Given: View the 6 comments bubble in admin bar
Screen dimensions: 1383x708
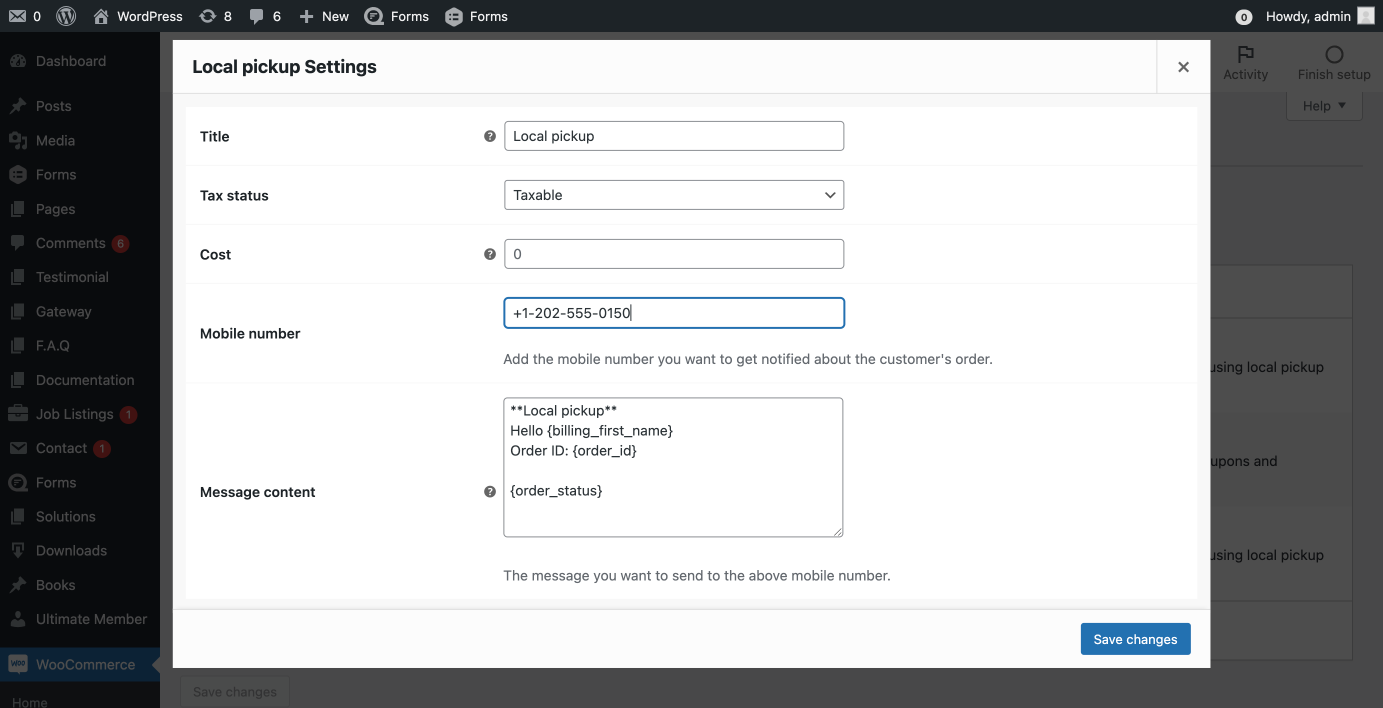Looking at the screenshot, I should [x=265, y=16].
